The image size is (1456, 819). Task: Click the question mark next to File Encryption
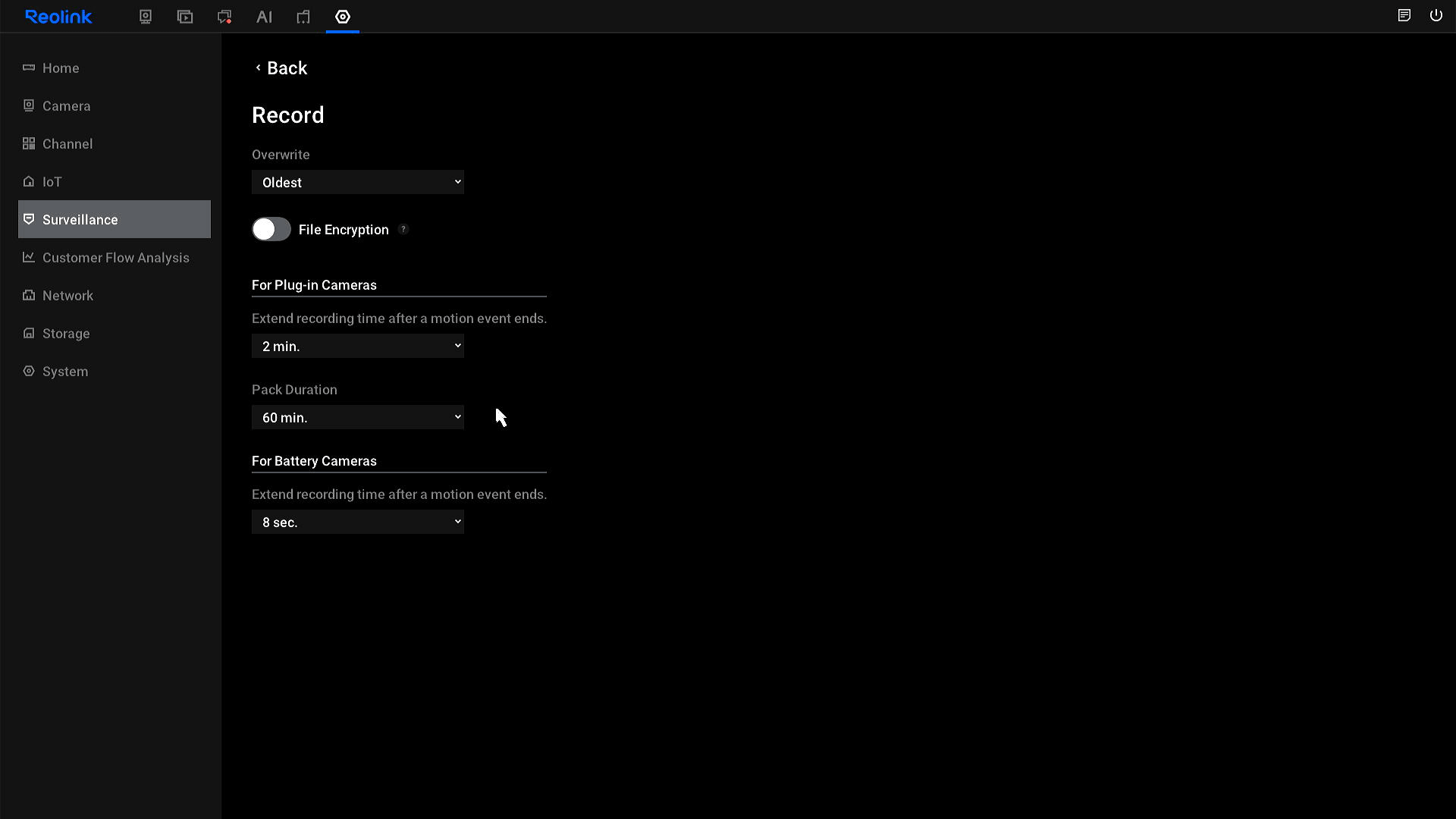(x=403, y=229)
